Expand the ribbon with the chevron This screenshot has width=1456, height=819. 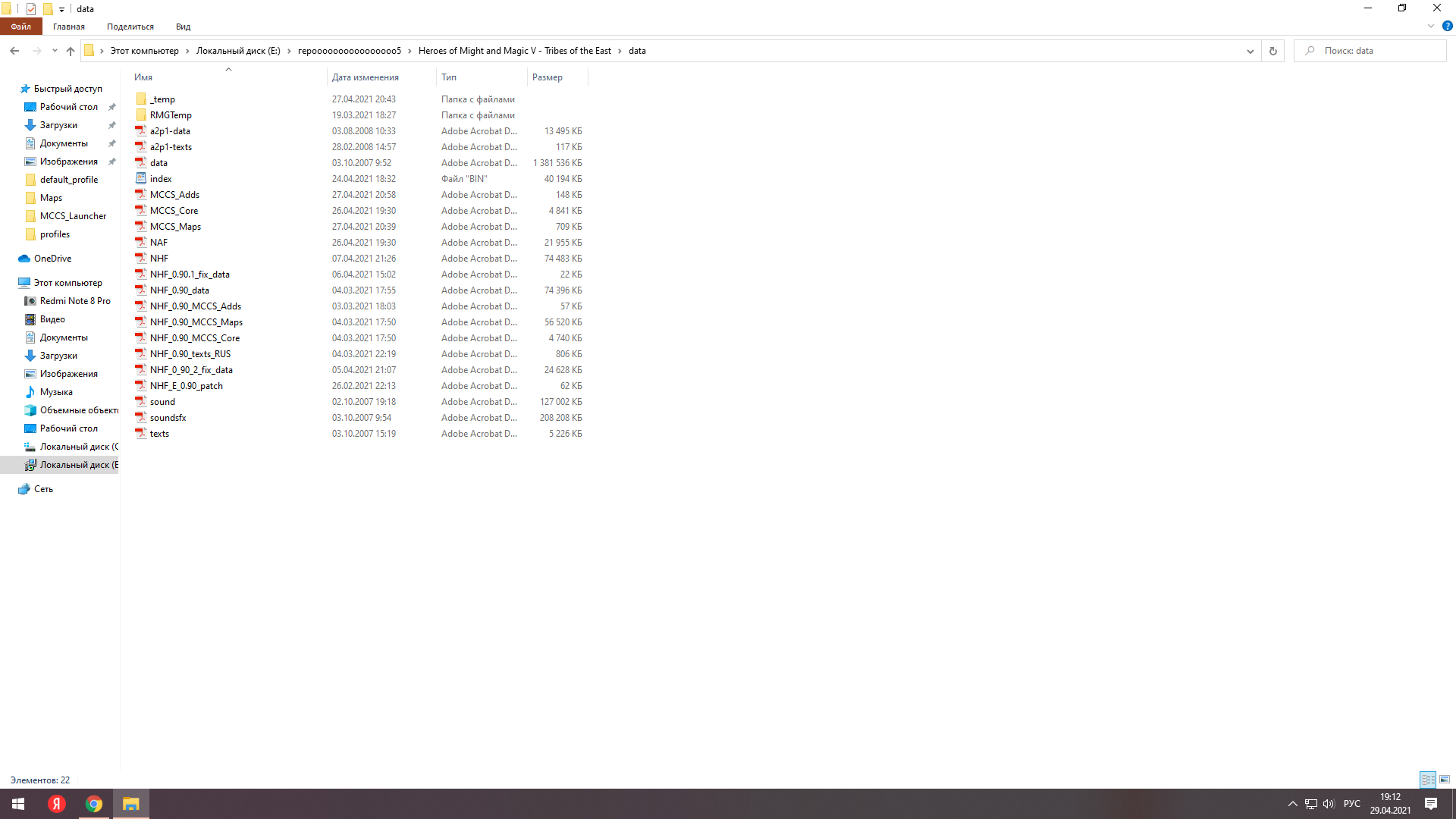(1431, 26)
